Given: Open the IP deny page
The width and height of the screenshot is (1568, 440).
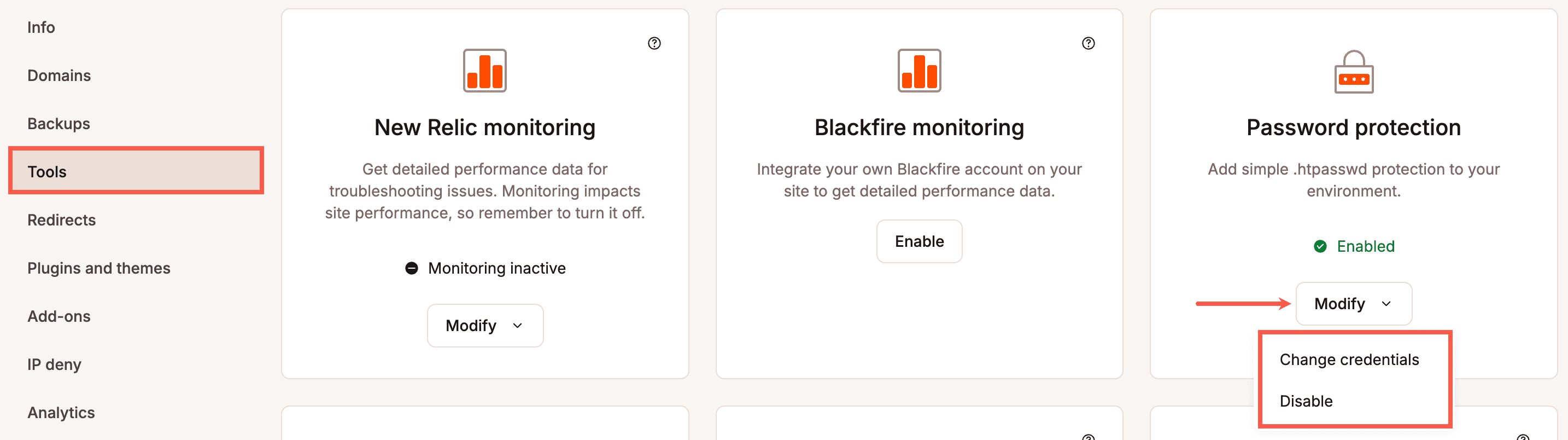Looking at the screenshot, I should (54, 364).
